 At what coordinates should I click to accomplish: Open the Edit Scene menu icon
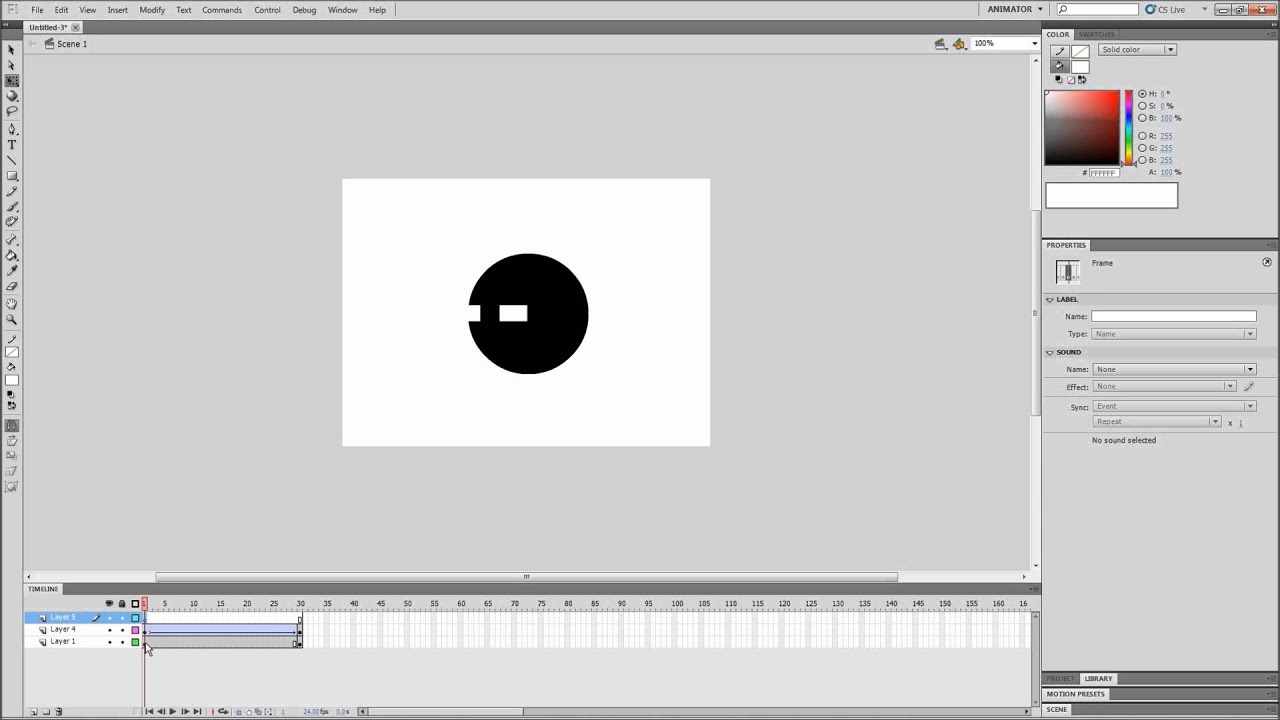coord(940,44)
